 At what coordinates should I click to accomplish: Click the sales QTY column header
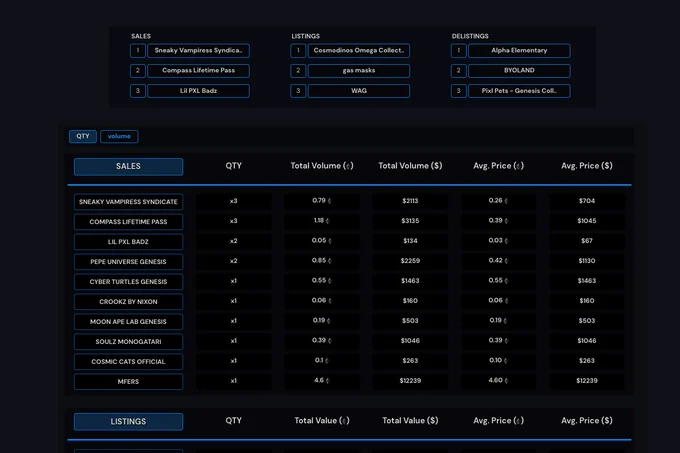pyautogui.click(x=233, y=166)
